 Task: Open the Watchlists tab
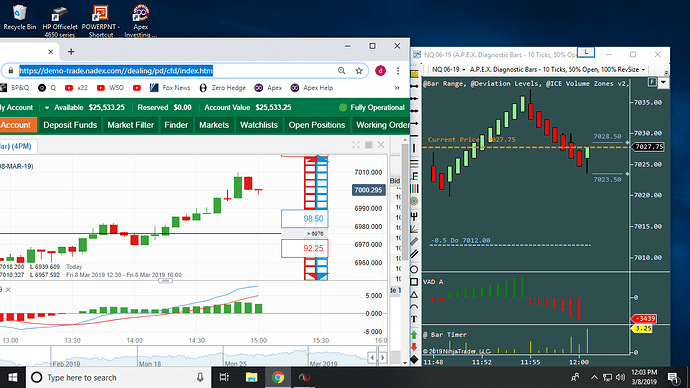tap(259, 125)
